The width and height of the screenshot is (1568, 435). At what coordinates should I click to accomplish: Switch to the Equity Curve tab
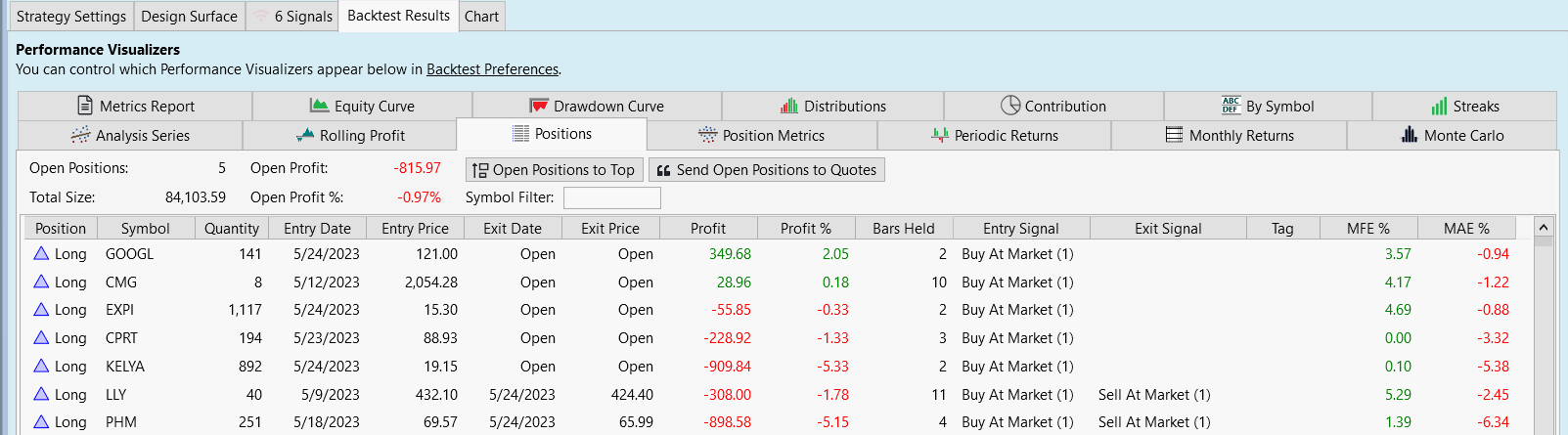coord(362,106)
